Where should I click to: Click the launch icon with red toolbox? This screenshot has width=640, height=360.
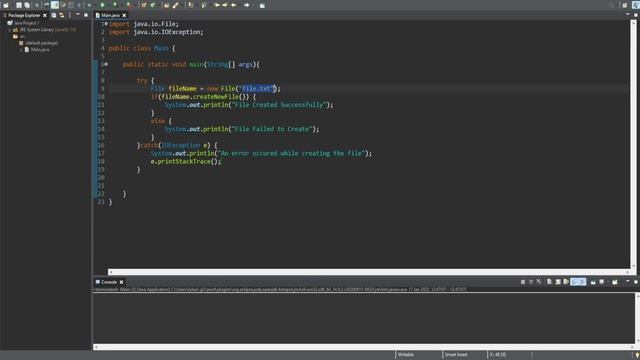[x=129, y=5]
